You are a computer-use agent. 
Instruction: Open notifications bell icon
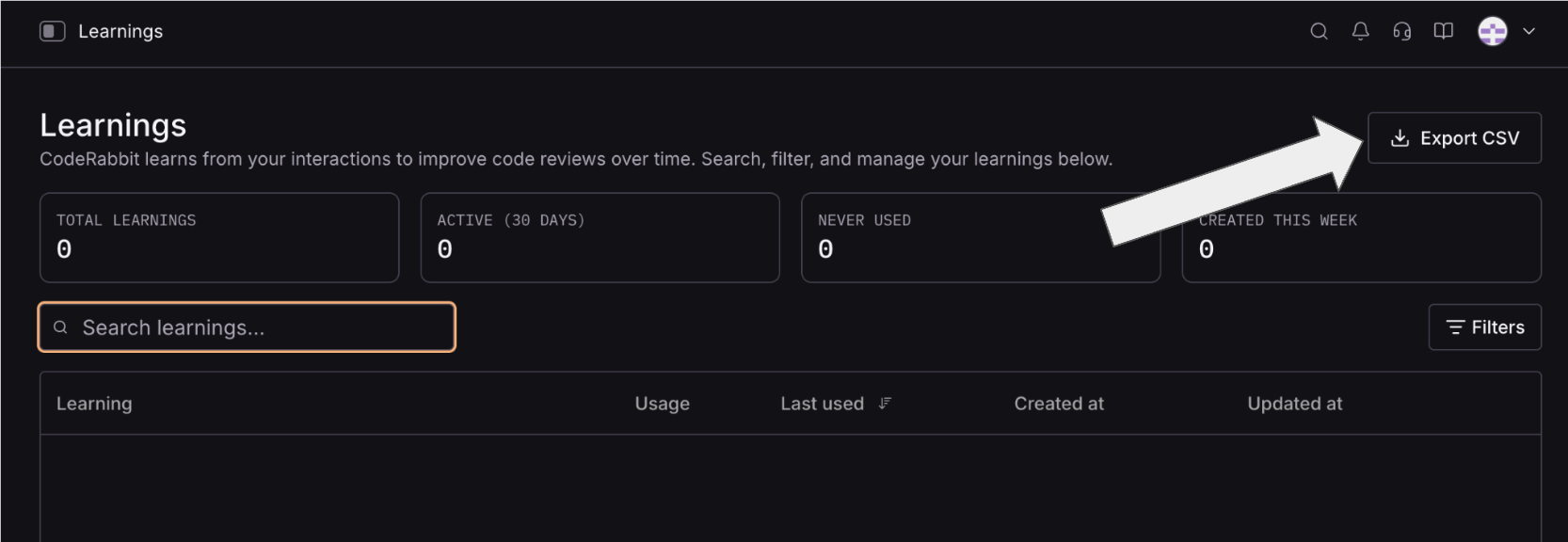click(x=1360, y=31)
